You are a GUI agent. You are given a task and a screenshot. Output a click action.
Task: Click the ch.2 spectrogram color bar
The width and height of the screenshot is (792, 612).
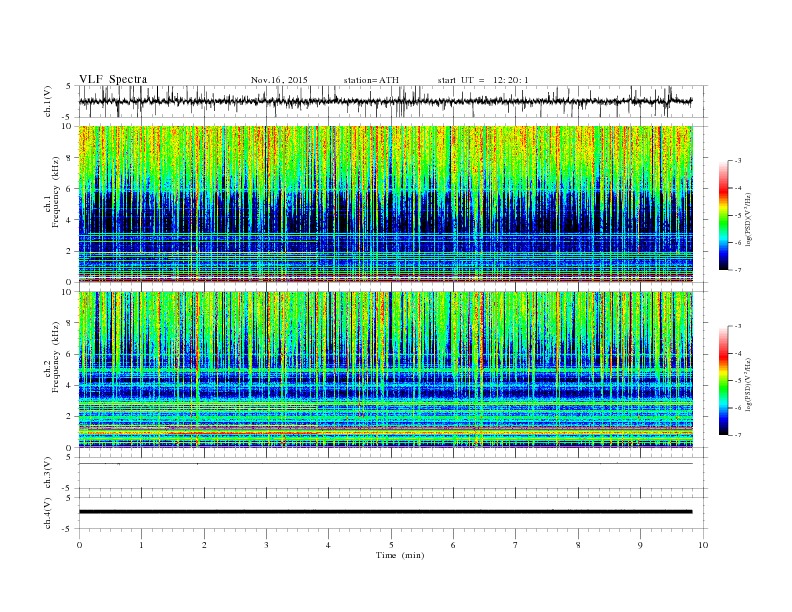[x=723, y=381]
